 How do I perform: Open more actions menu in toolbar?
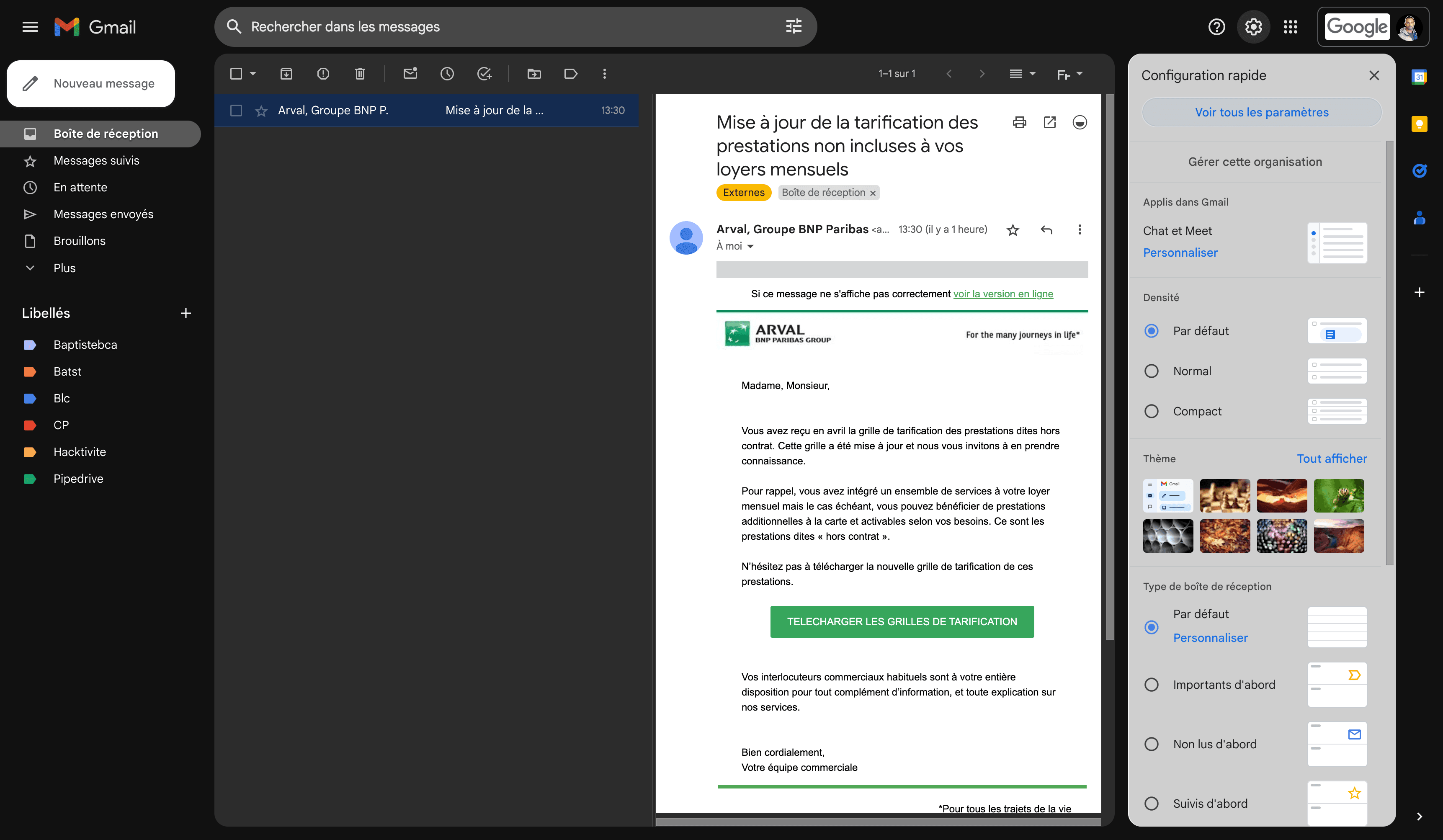604,74
